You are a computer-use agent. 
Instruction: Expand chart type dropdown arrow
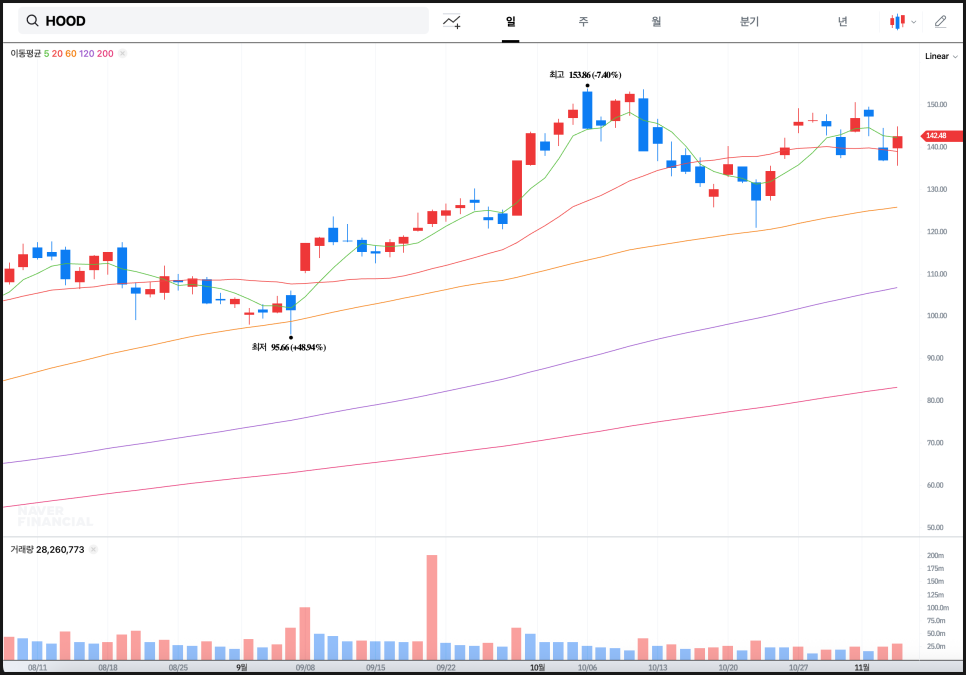(914, 22)
